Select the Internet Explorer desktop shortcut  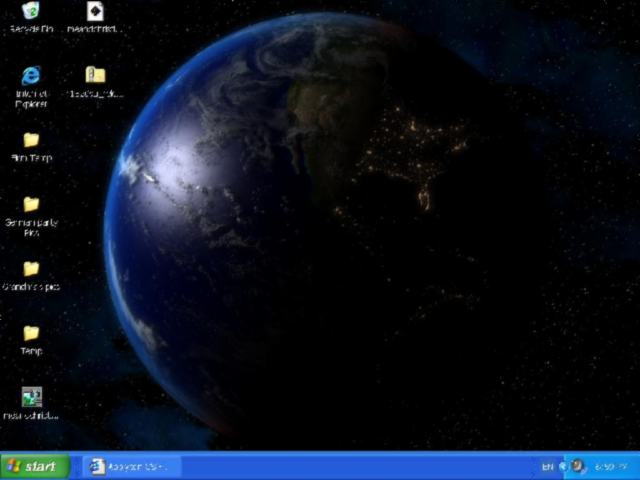[x=31, y=76]
